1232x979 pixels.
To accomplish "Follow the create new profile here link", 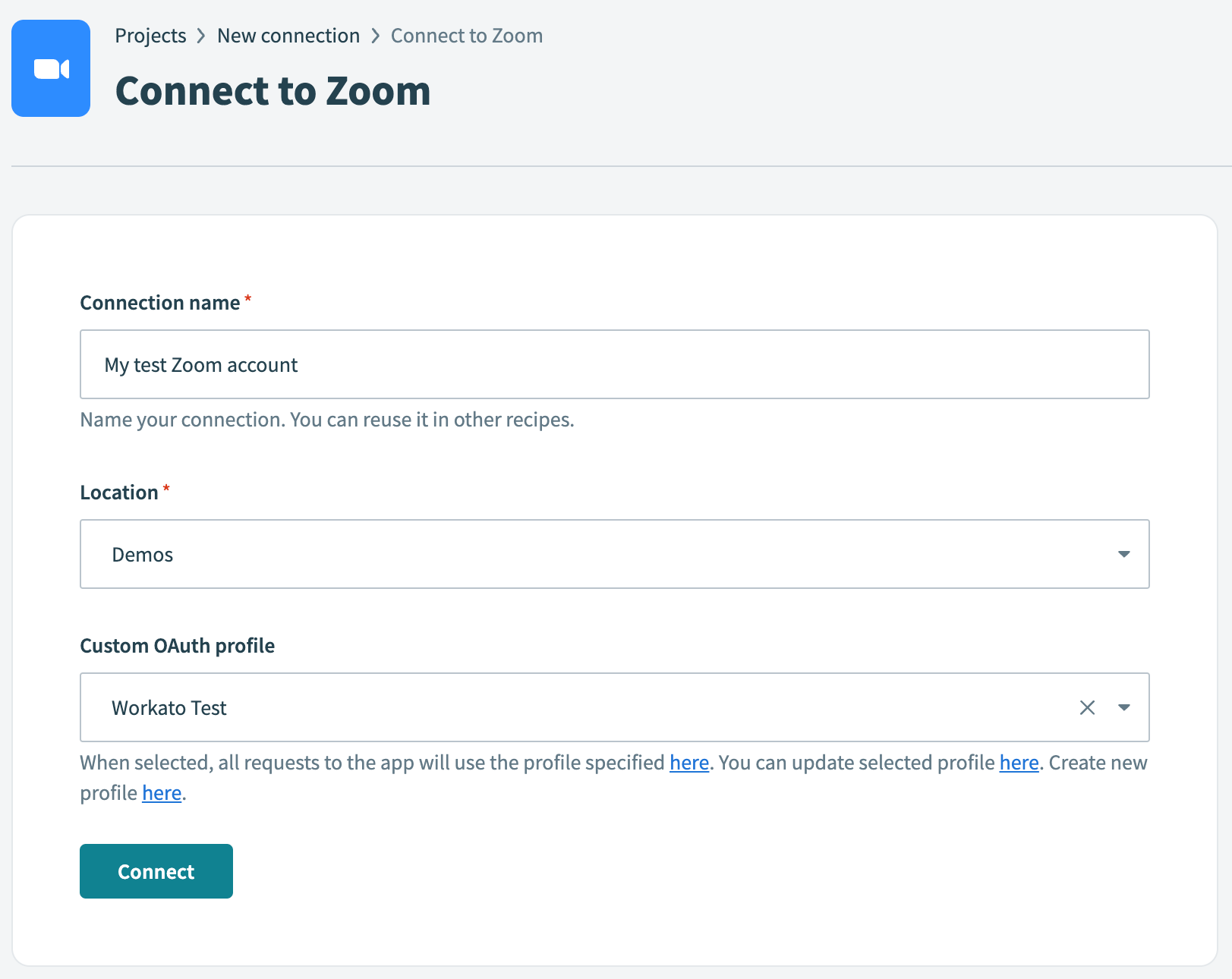I will [161, 792].
